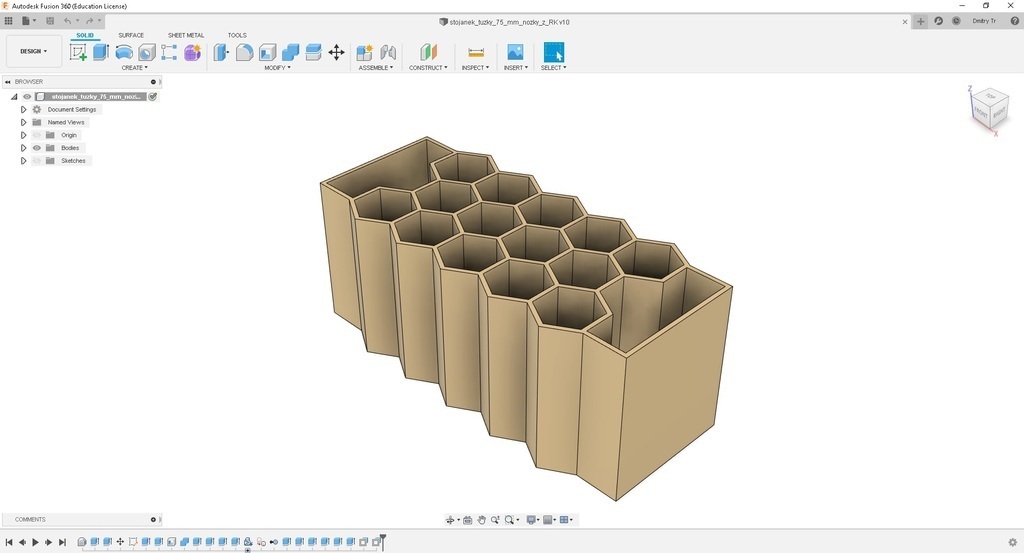Jump to the timeline beginning
The height and width of the screenshot is (553, 1024).
coord(8,542)
